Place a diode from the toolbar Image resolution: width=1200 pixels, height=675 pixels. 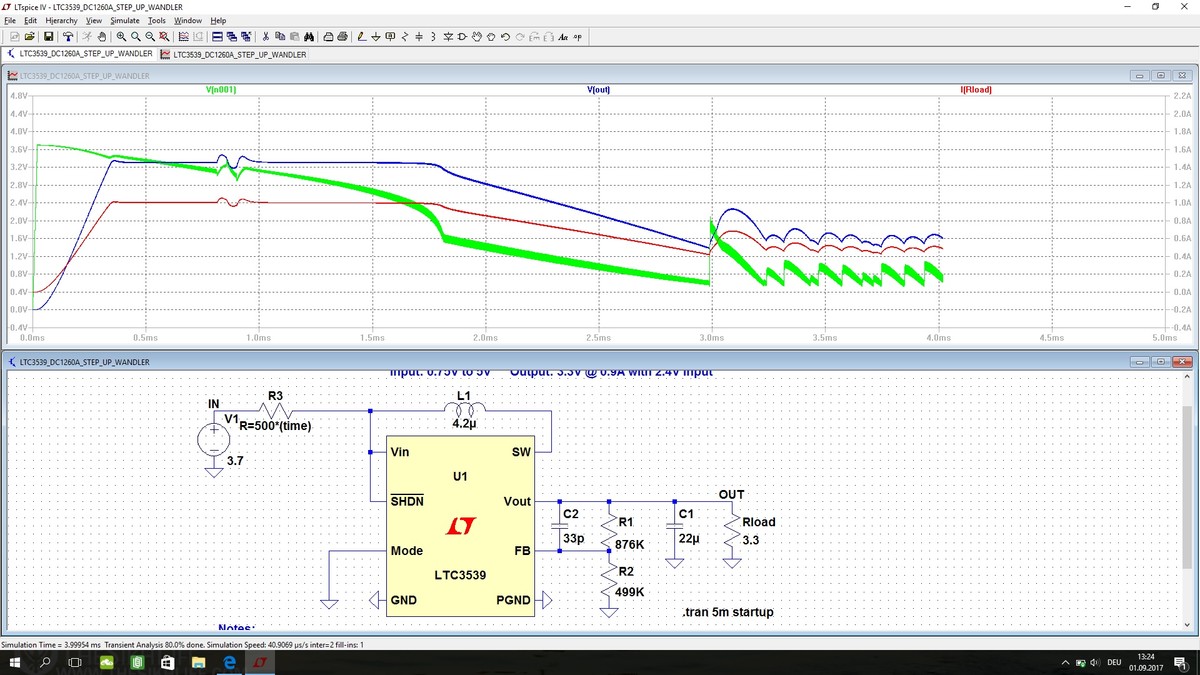447,37
